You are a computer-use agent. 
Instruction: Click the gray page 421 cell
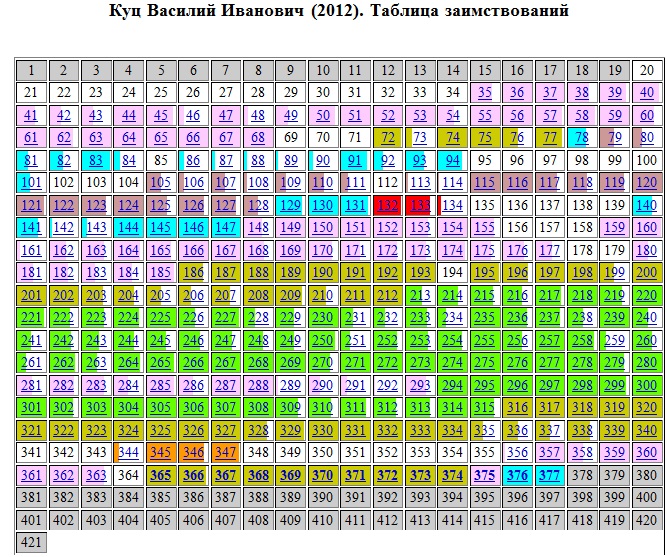click(x=31, y=542)
